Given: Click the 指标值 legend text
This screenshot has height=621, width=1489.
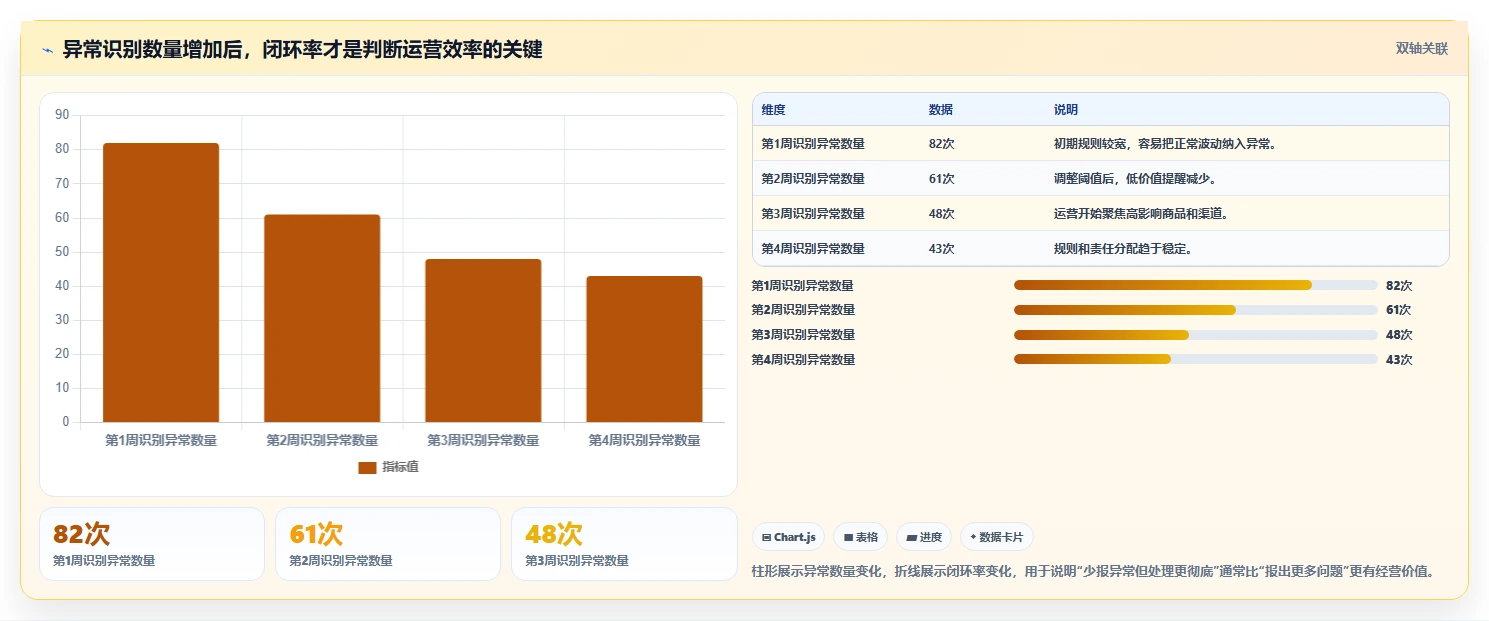Looking at the screenshot, I should click(400, 467).
